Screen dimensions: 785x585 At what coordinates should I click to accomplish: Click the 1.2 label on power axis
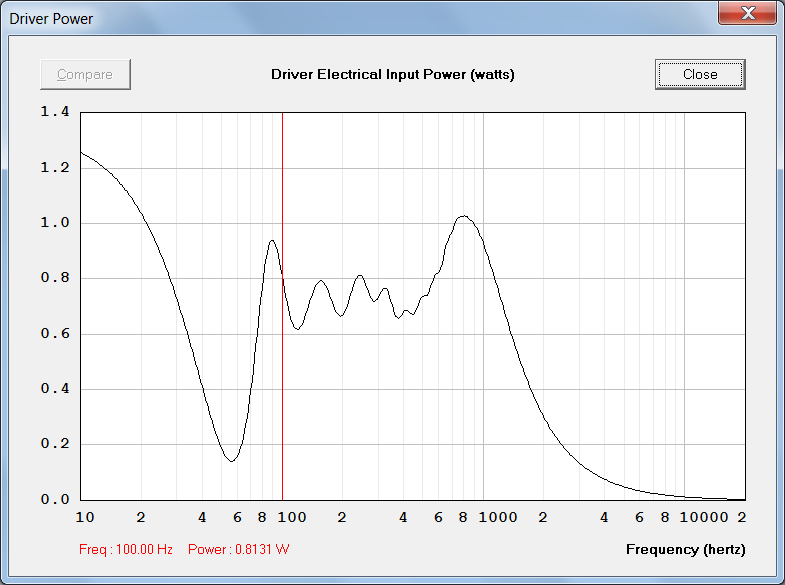click(x=55, y=167)
